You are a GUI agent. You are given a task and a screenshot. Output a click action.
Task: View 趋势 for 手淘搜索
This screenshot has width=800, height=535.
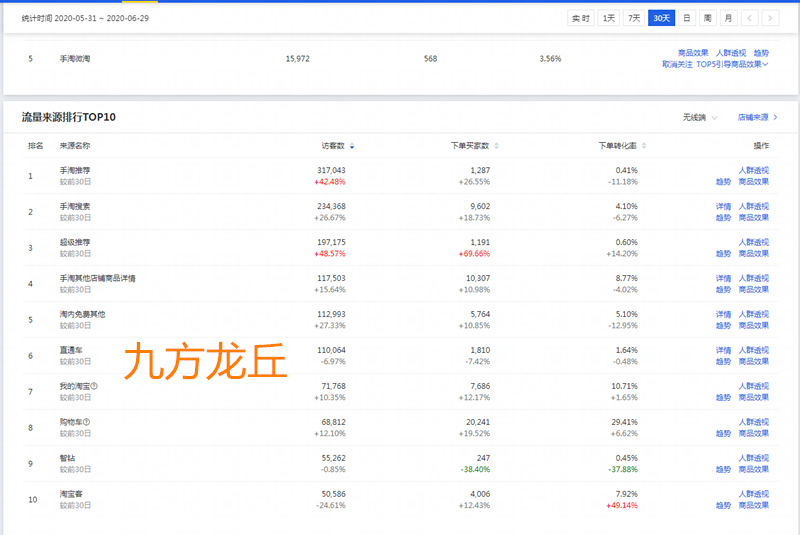(x=723, y=218)
